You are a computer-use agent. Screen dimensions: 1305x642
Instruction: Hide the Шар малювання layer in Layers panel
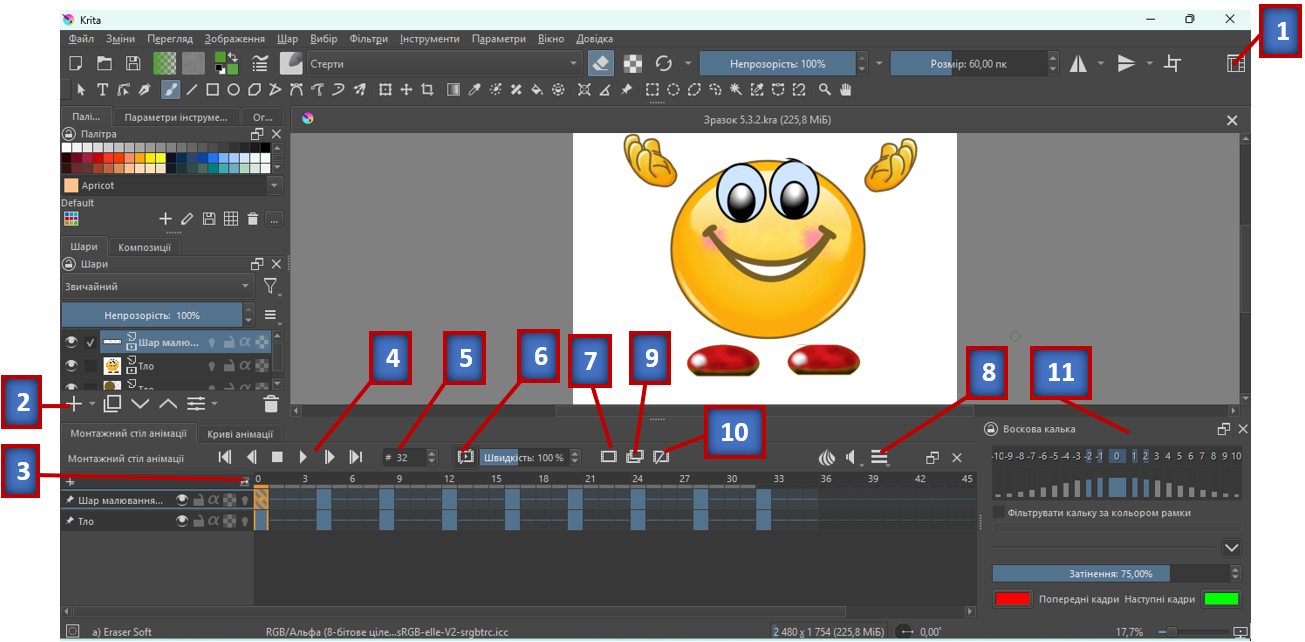pos(71,342)
